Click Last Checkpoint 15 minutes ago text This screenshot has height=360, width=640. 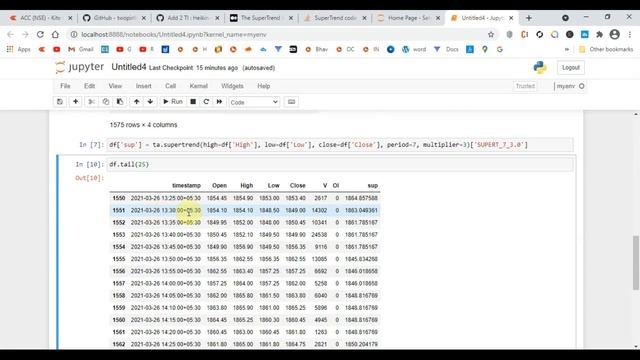click(193, 68)
